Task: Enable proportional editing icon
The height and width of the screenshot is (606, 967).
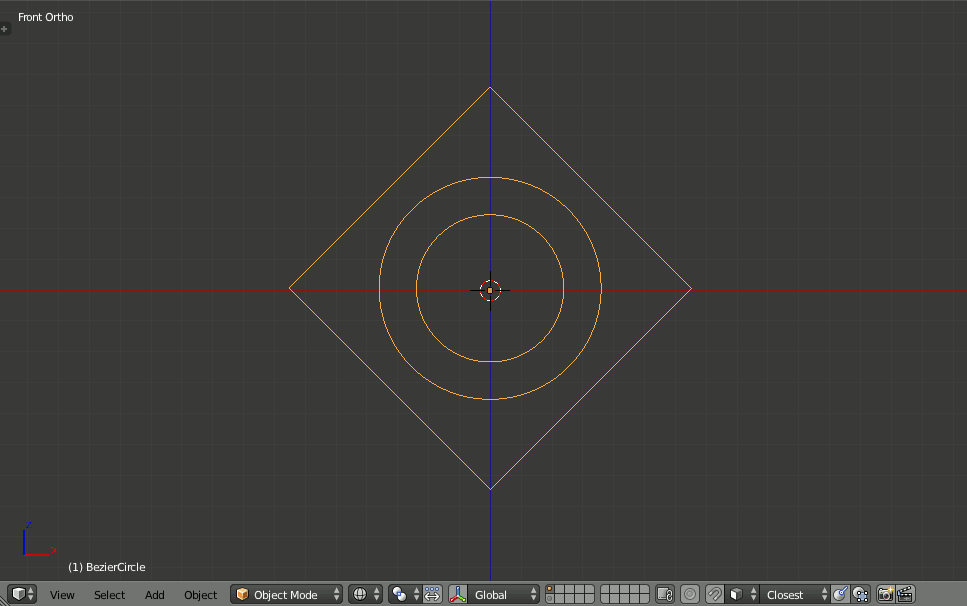Action: click(690, 595)
